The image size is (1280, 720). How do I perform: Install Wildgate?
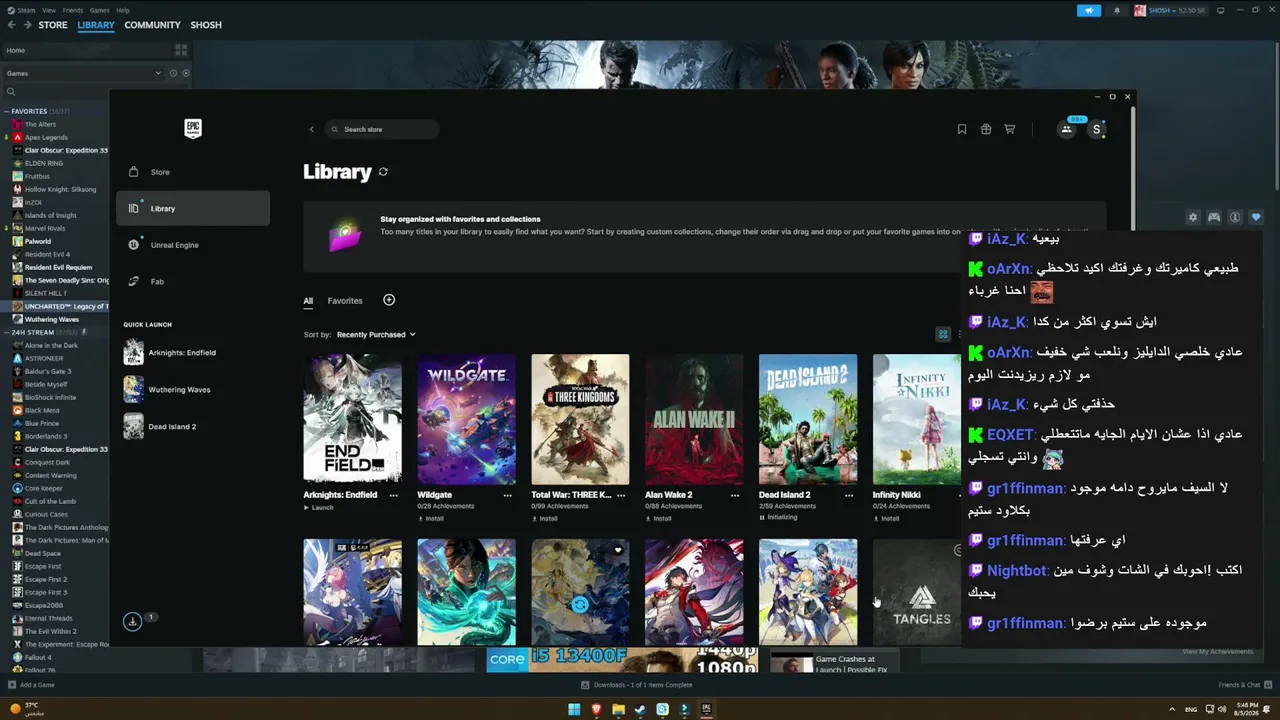pyautogui.click(x=431, y=518)
